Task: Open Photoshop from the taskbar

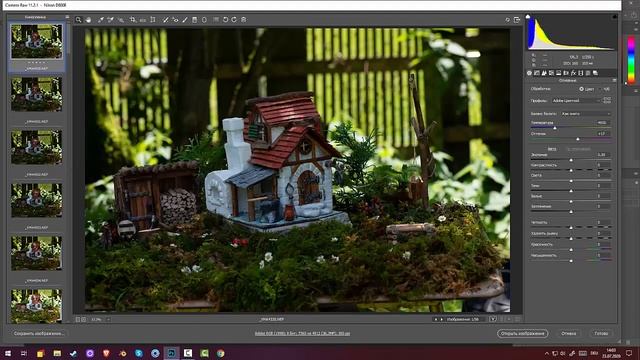Action: pyautogui.click(x=171, y=353)
